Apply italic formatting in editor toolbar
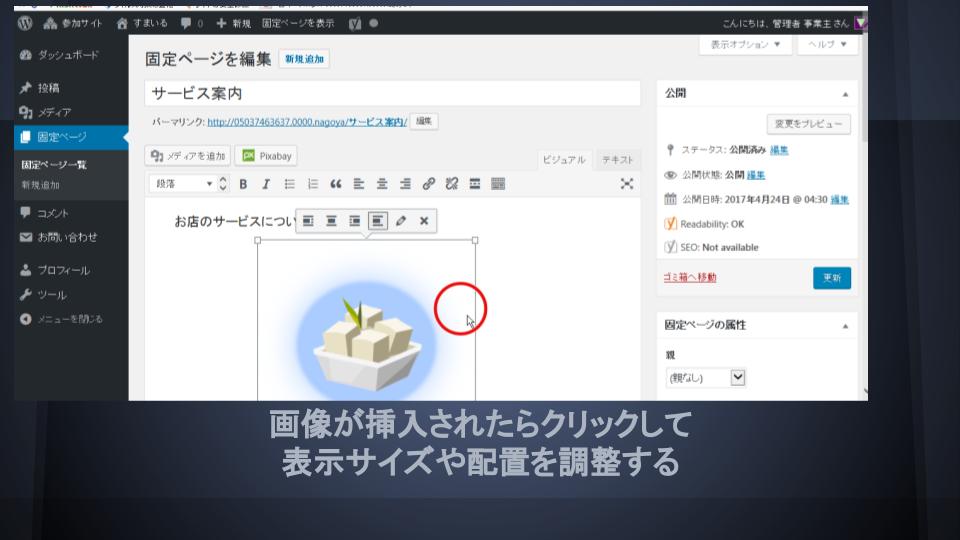The width and height of the screenshot is (960, 540). coord(266,184)
